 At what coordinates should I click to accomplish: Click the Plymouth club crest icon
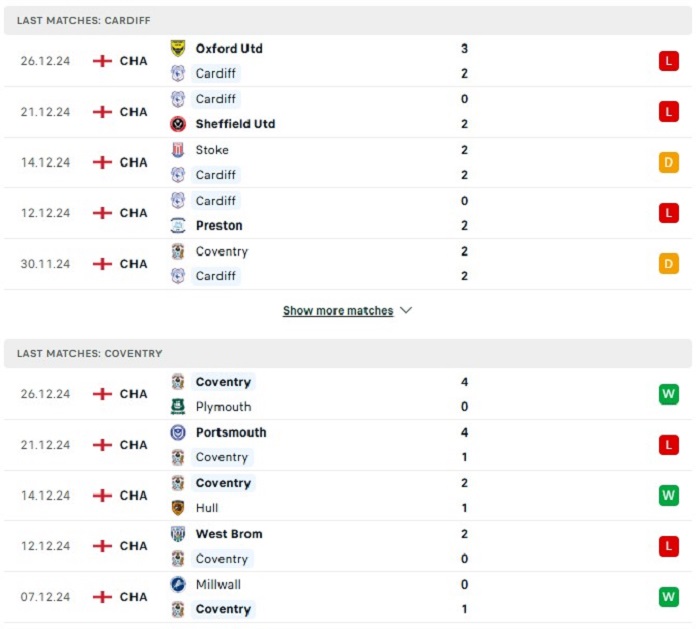[178, 407]
